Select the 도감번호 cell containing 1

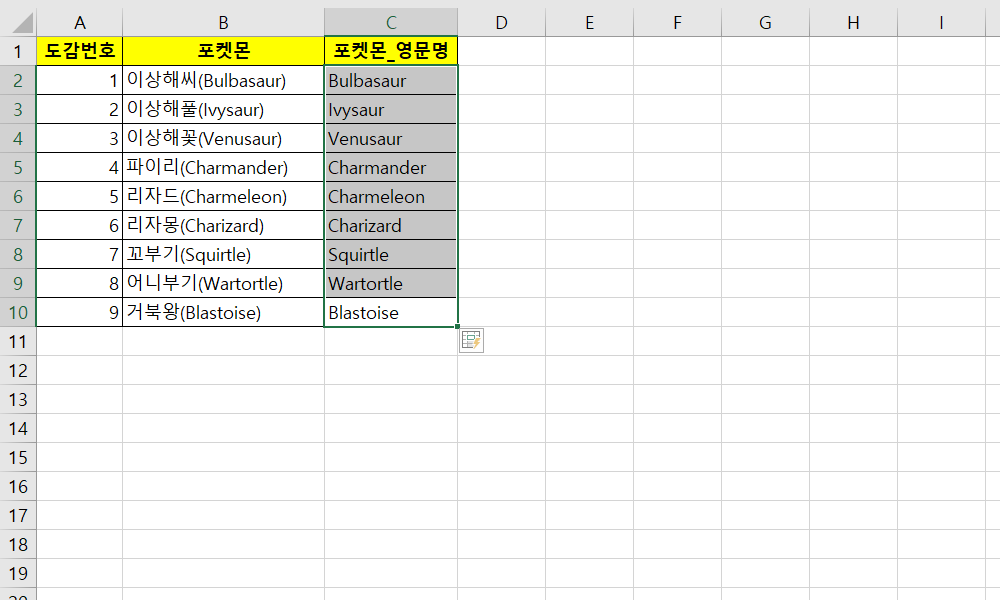[x=80, y=80]
